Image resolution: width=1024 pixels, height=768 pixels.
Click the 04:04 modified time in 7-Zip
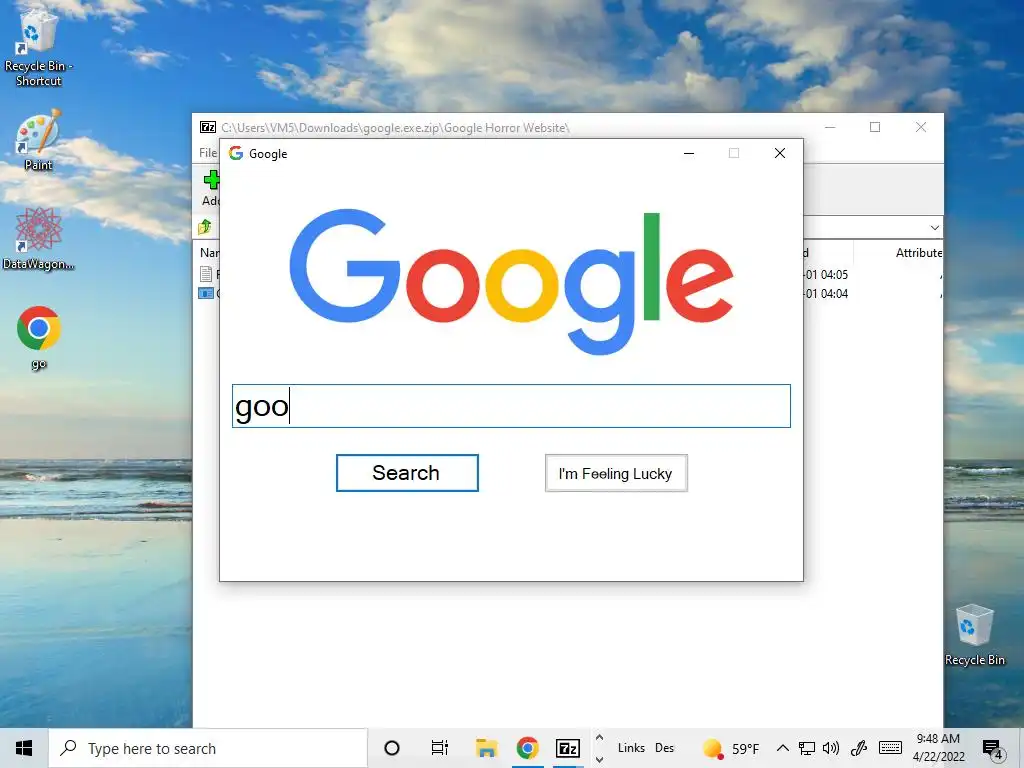click(825, 293)
